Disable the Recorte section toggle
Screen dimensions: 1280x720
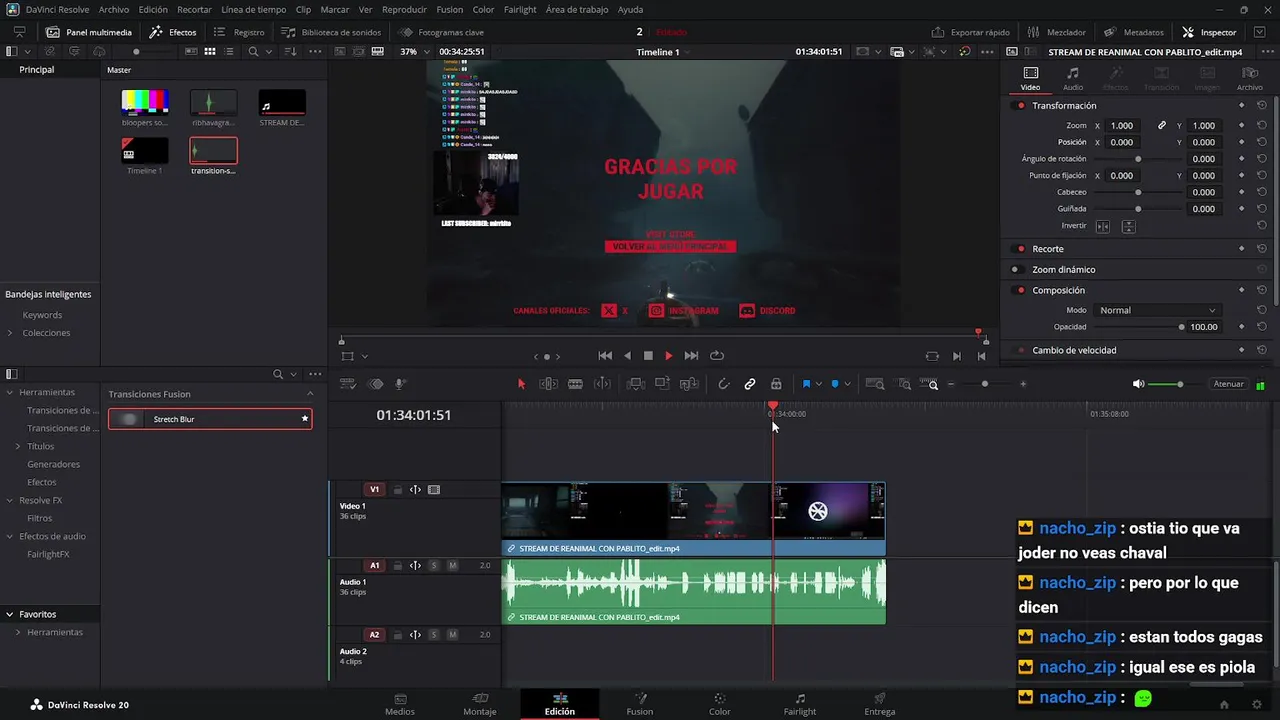pos(1020,249)
